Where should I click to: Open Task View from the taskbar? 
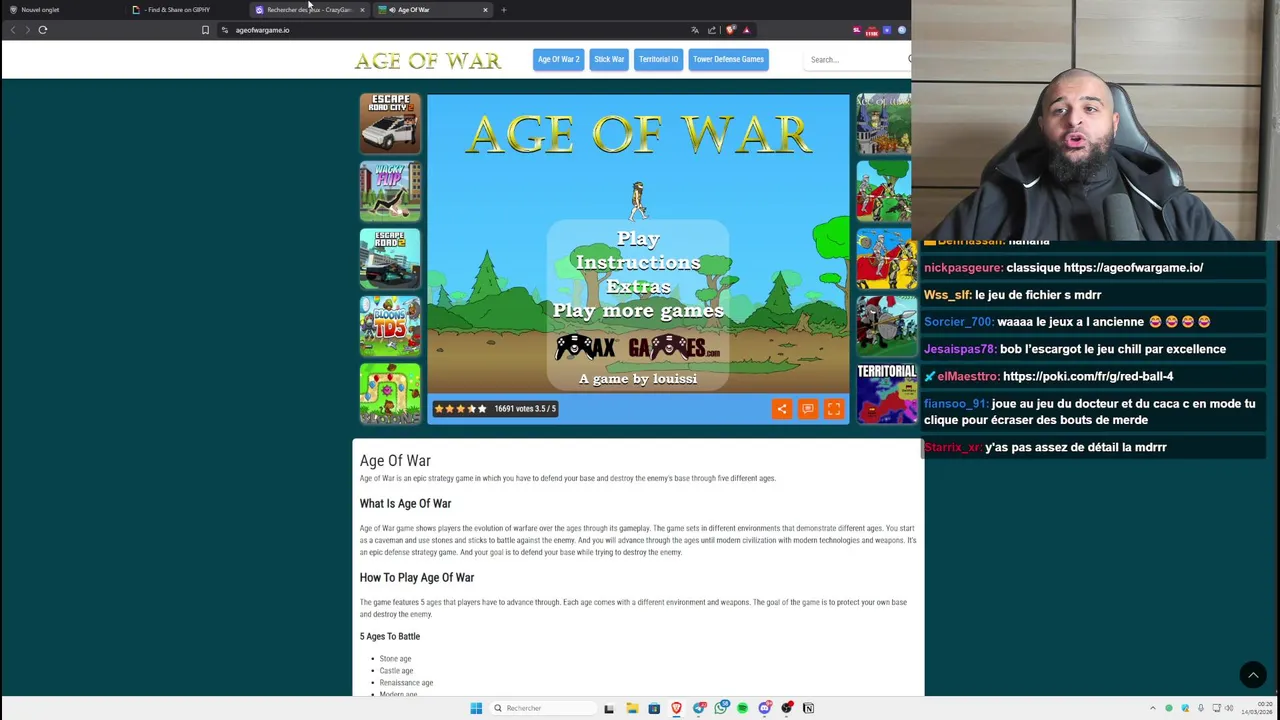609,708
